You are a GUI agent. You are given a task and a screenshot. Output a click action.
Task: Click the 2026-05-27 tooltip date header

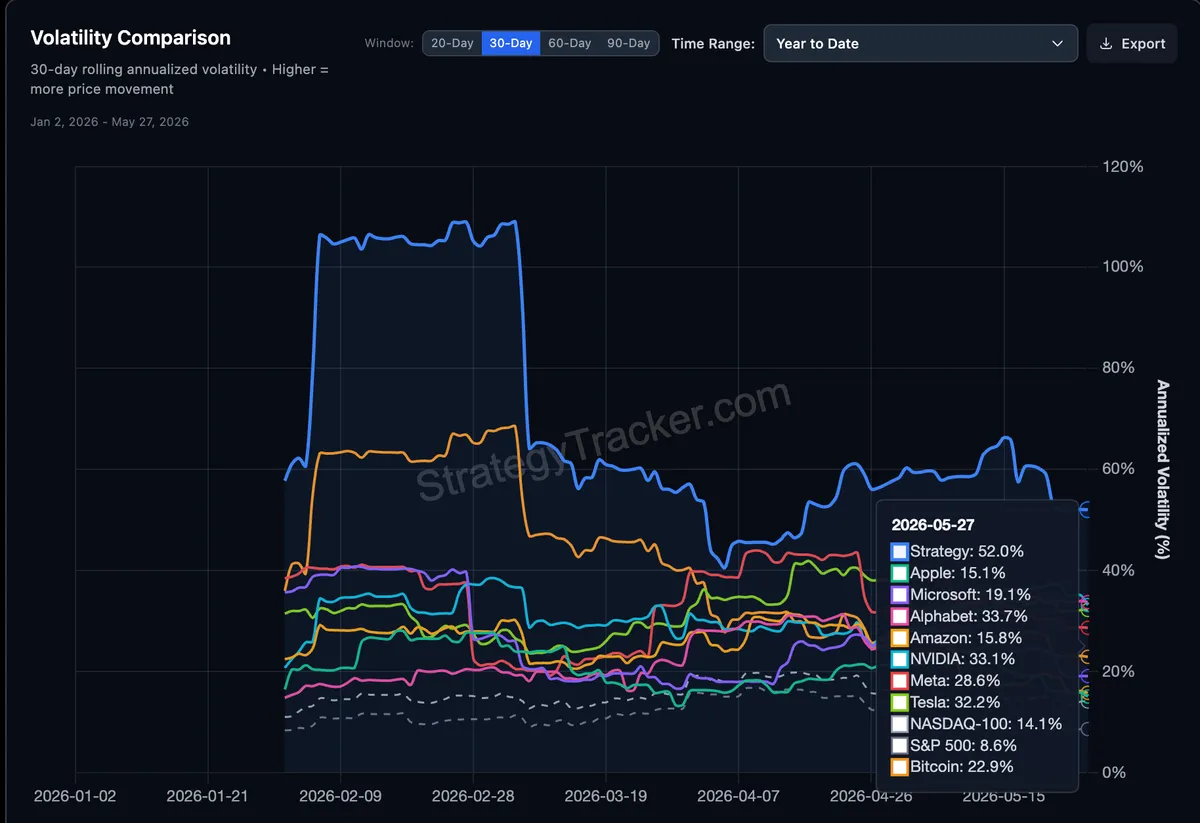tap(933, 525)
